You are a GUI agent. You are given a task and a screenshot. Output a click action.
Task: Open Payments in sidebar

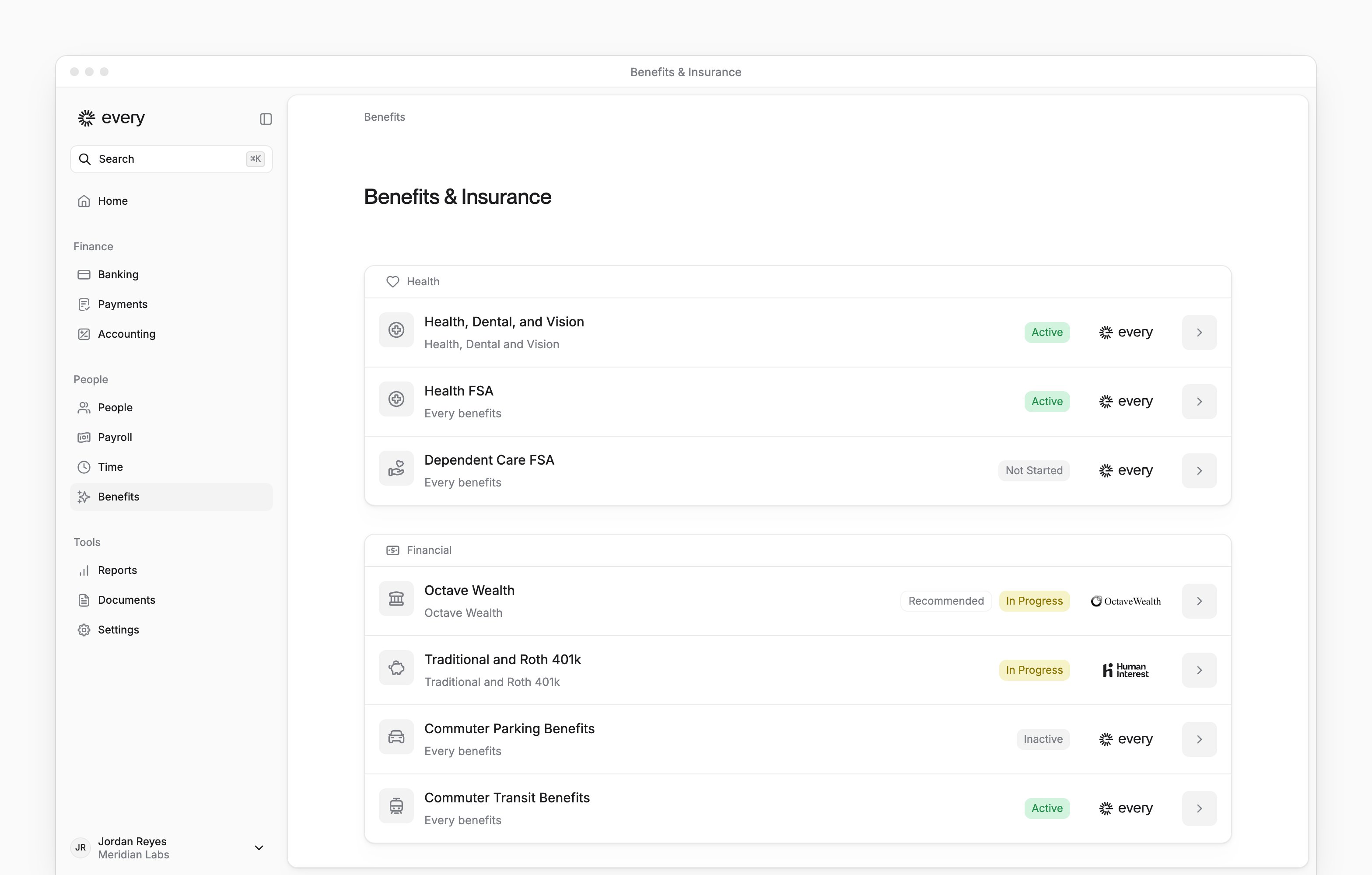[171, 304]
